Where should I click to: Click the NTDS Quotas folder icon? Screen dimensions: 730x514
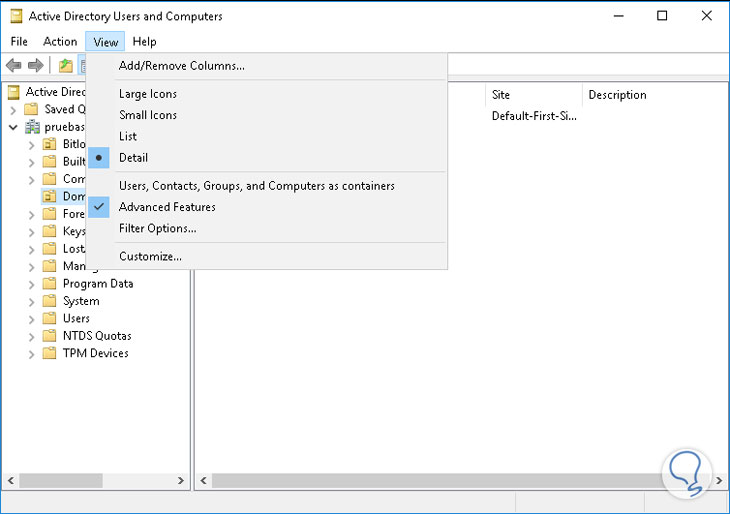click(49, 336)
